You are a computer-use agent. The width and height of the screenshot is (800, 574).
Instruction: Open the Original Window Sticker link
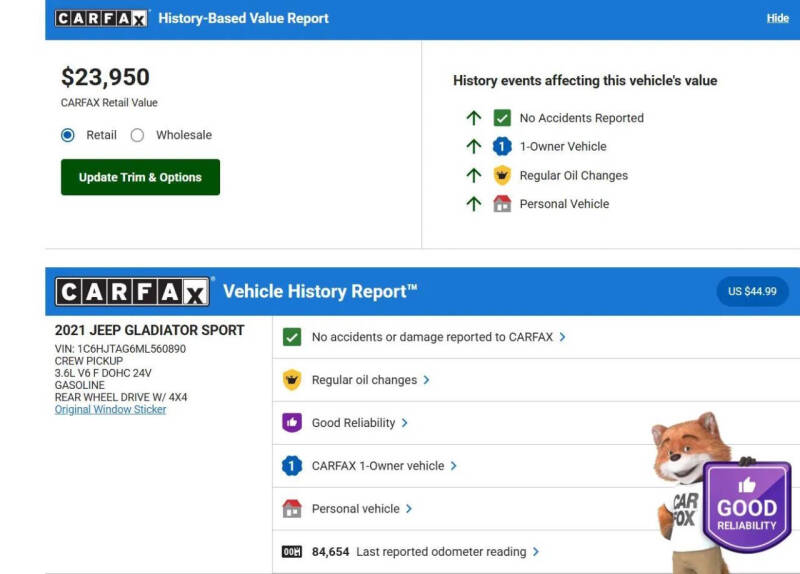(110, 410)
